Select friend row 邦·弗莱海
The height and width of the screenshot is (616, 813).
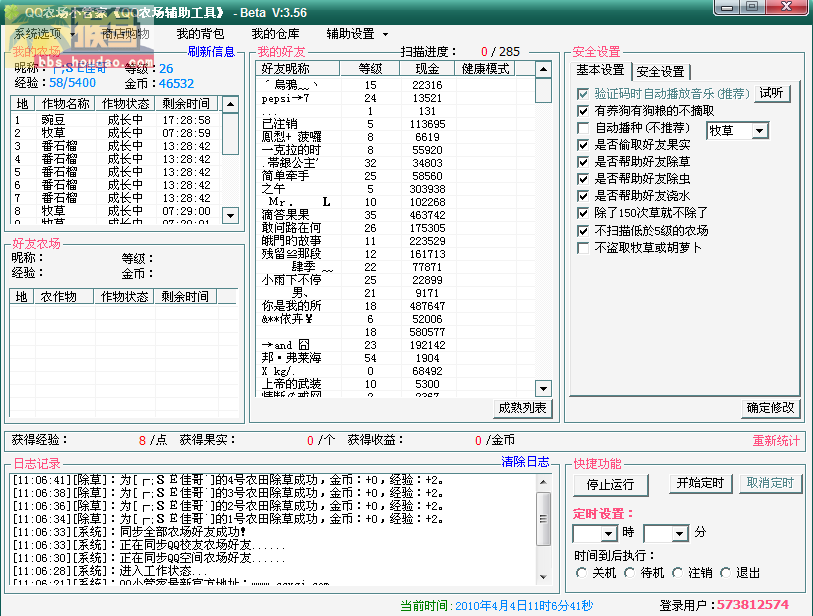click(395, 358)
